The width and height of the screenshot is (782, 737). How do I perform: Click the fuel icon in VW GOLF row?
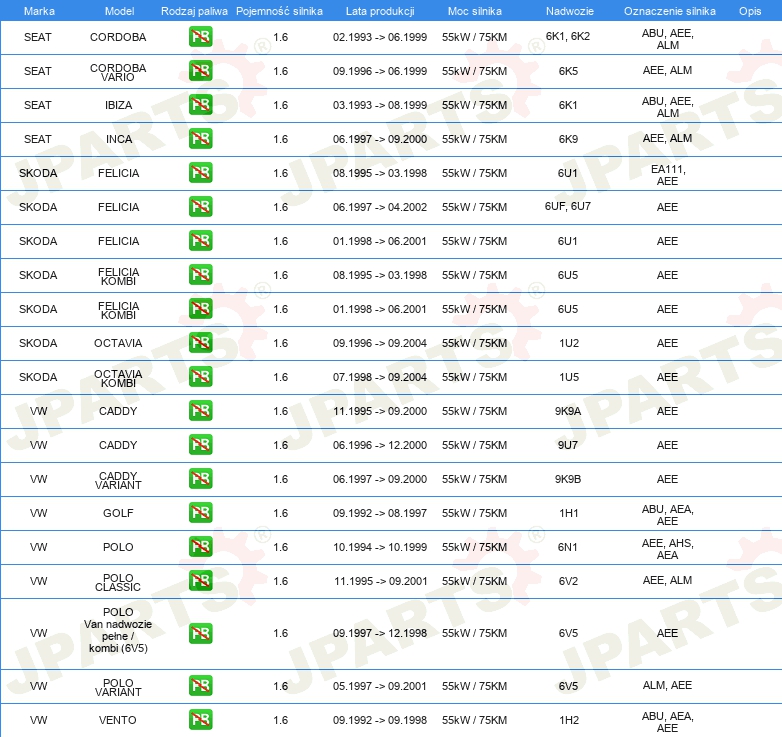click(200, 513)
